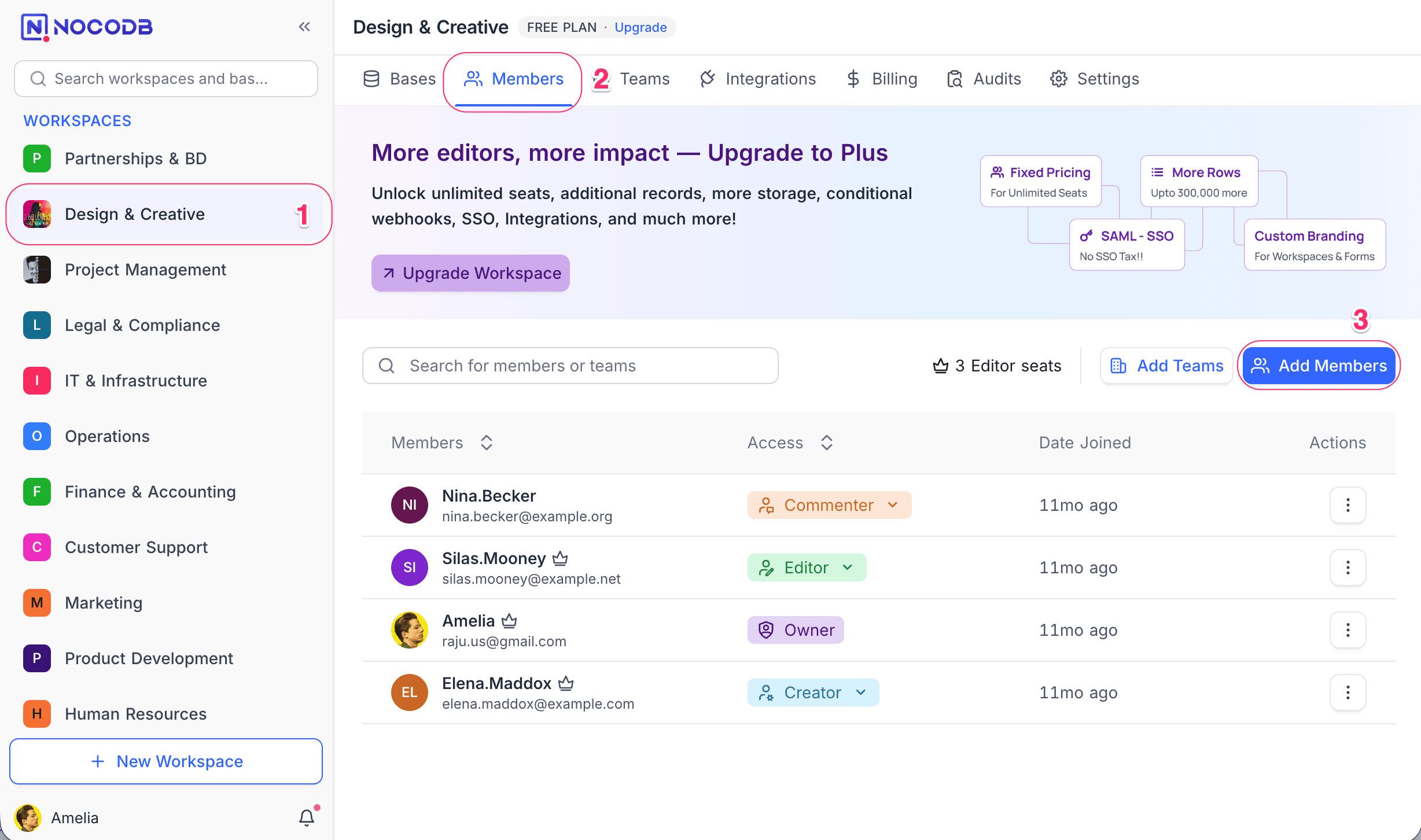Expand Silas.Mooney's Editor role dropdown
1421x840 pixels.
coord(807,568)
